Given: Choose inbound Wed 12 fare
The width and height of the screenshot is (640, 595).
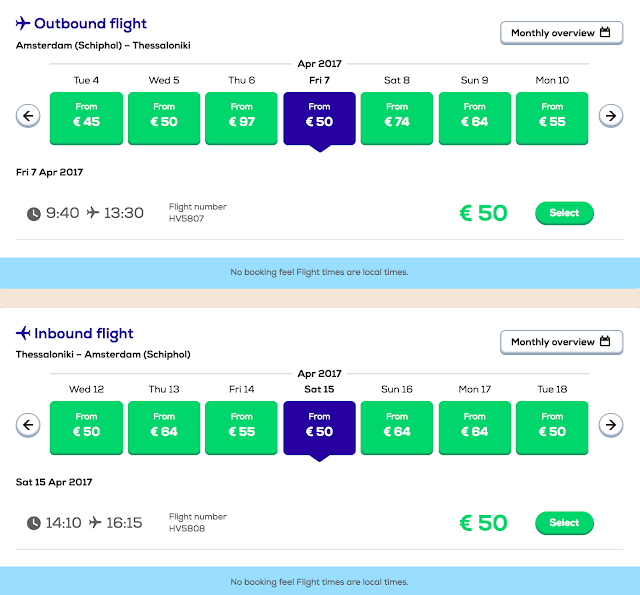Looking at the screenshot, I should (x=86, y=427).
